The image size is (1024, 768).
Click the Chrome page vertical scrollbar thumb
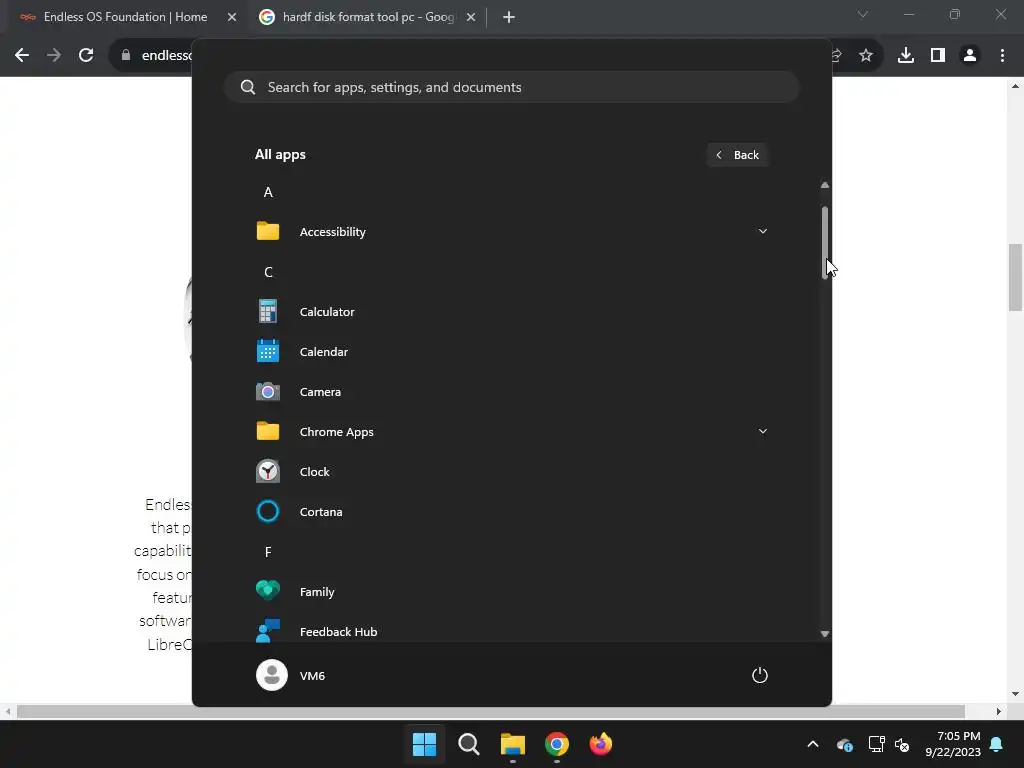pos(1016,278)
